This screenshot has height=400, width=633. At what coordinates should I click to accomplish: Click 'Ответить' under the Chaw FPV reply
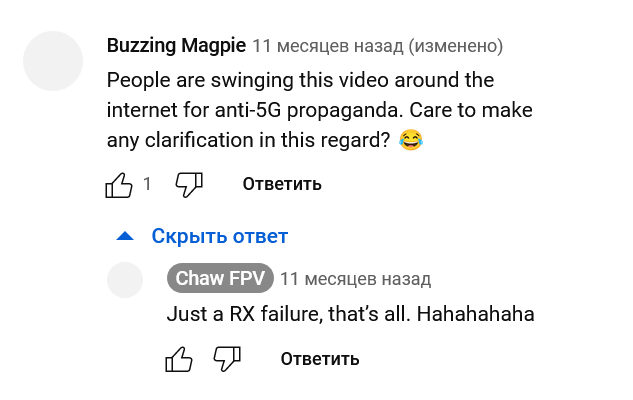point(320,359)
